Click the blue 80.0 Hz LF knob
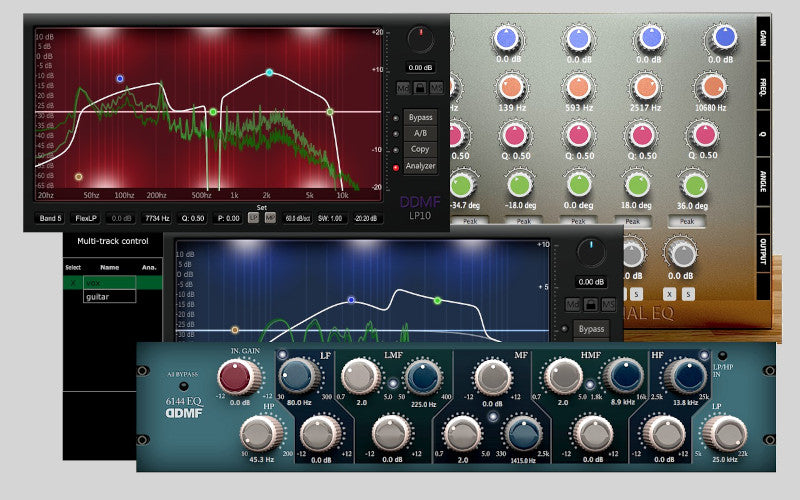 coord(298,376)
